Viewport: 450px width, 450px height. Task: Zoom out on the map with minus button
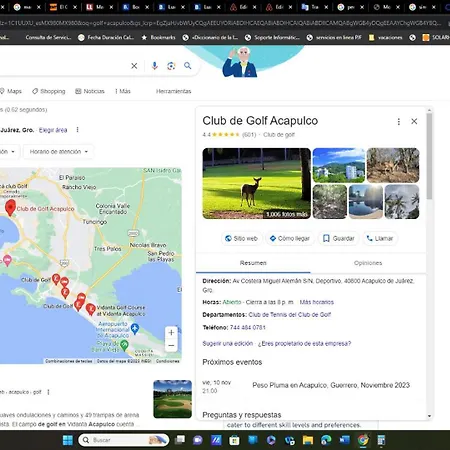pos(171,345)
